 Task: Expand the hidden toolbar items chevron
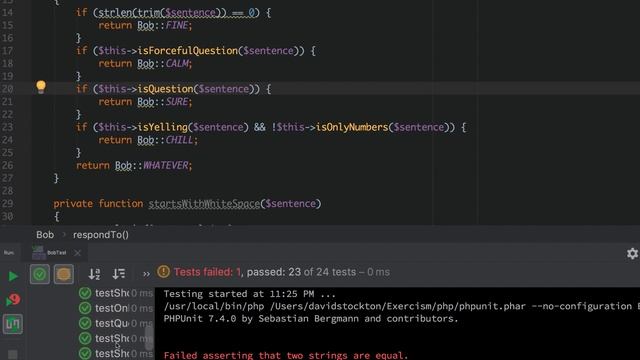pyautogui.click(x=146, y=274)
